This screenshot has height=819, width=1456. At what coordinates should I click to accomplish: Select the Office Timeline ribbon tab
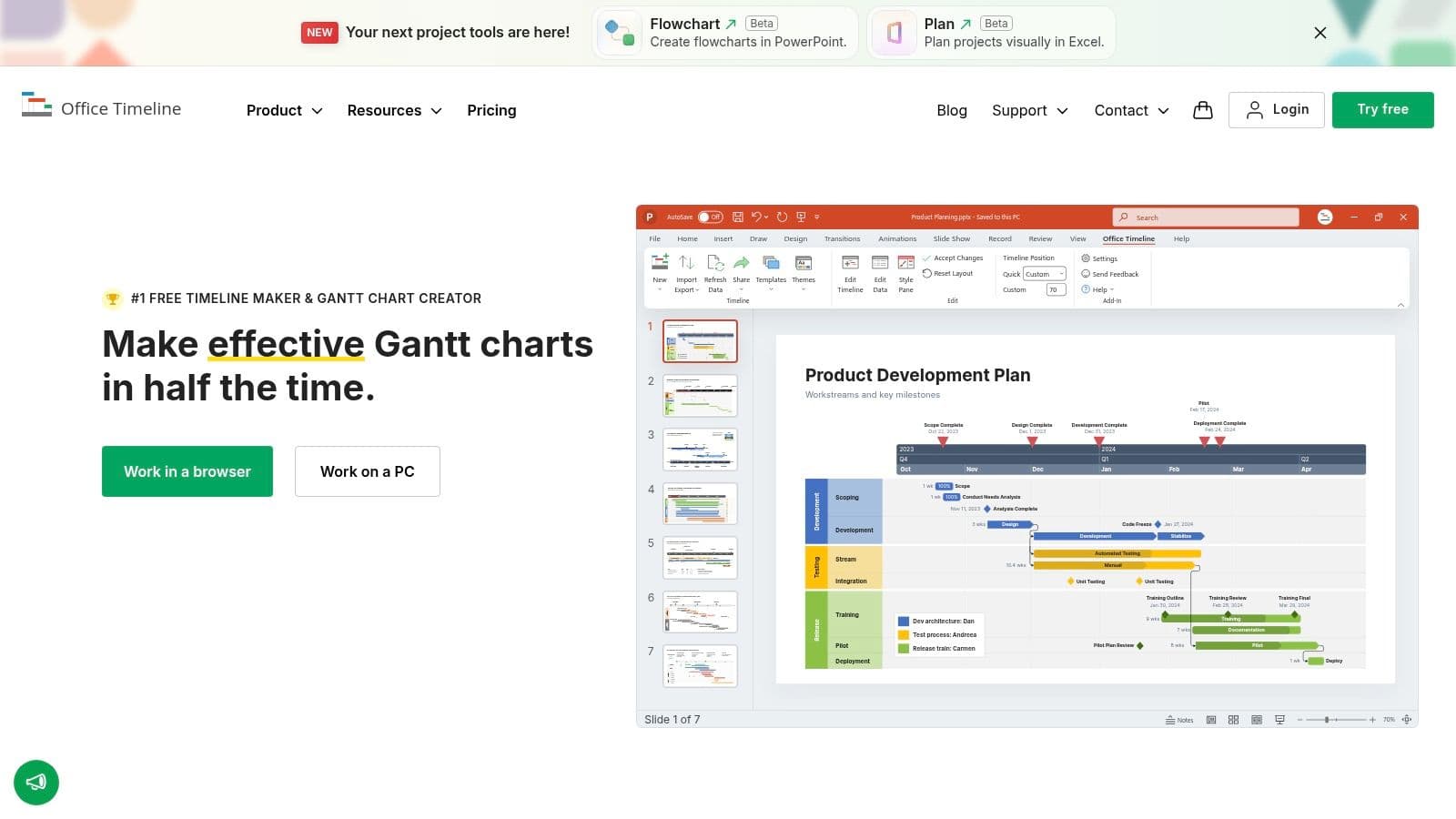(x=1128, y=238)
